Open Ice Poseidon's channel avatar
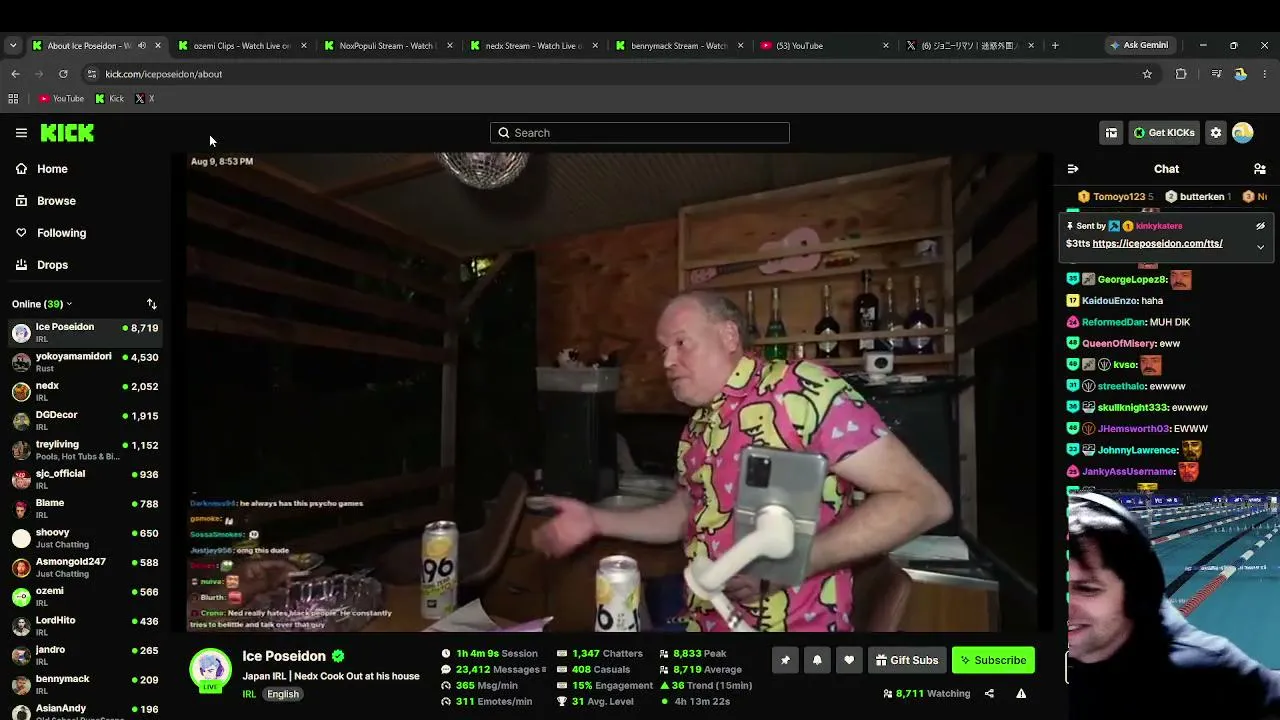 (210, 669)
